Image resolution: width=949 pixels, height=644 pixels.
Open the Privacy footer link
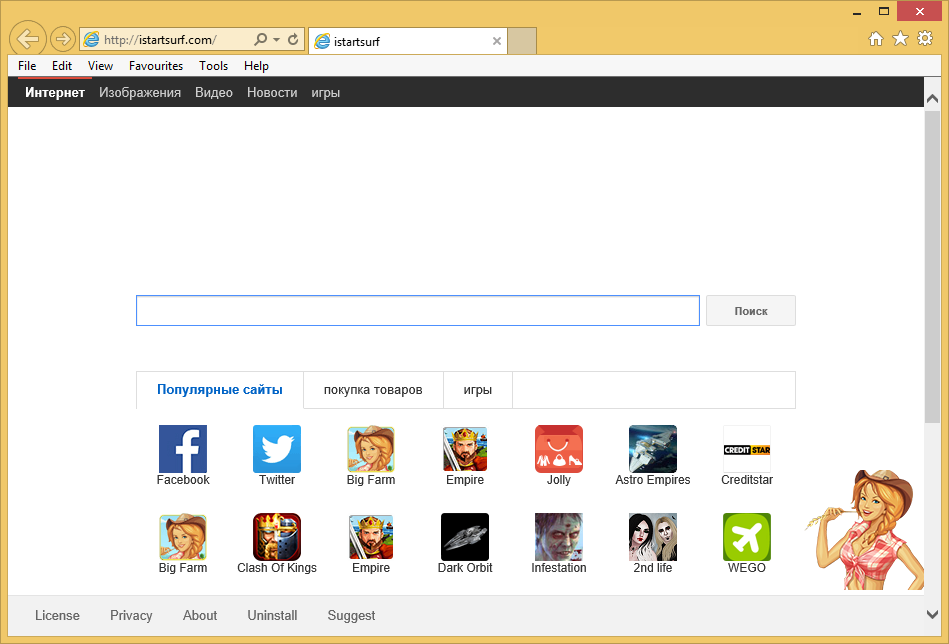click(x=131, y=616)
